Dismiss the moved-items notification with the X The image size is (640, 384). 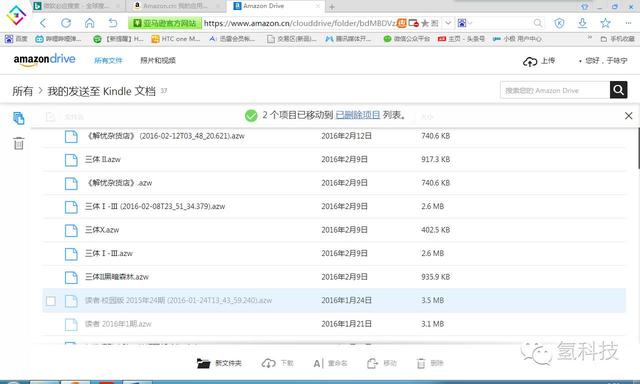point(629,116)
